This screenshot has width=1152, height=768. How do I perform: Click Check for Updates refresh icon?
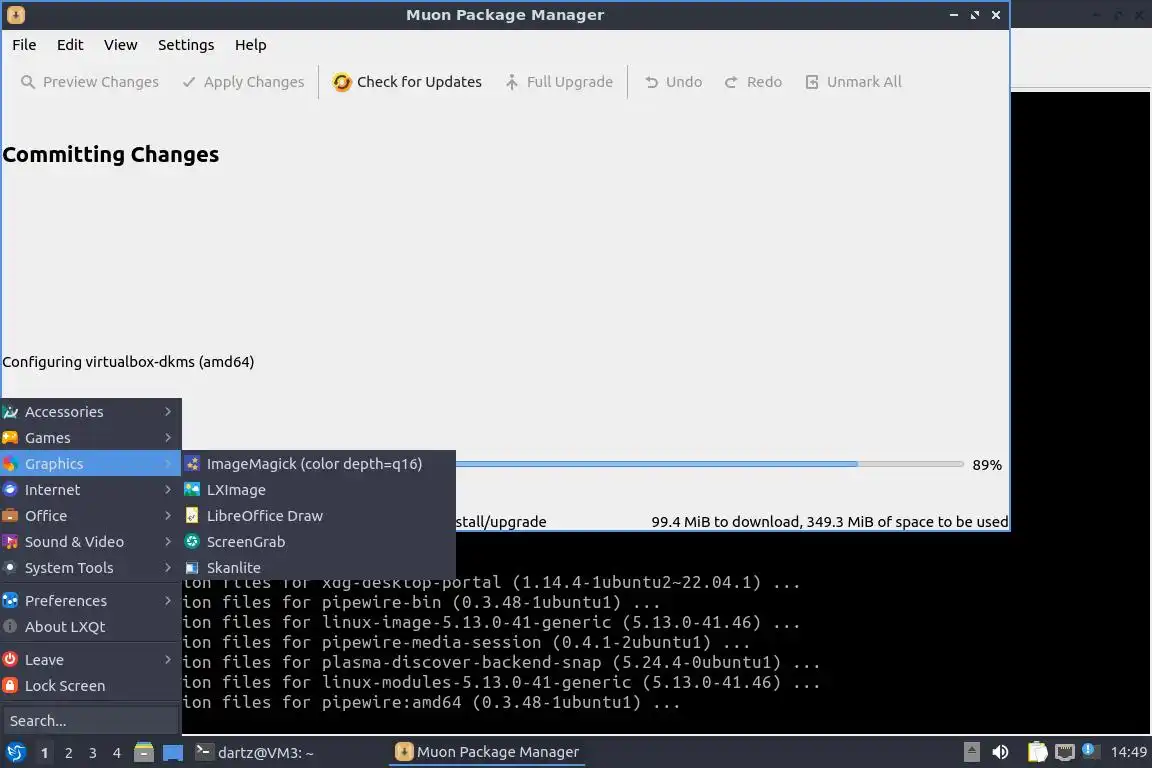tap(342, 82)
